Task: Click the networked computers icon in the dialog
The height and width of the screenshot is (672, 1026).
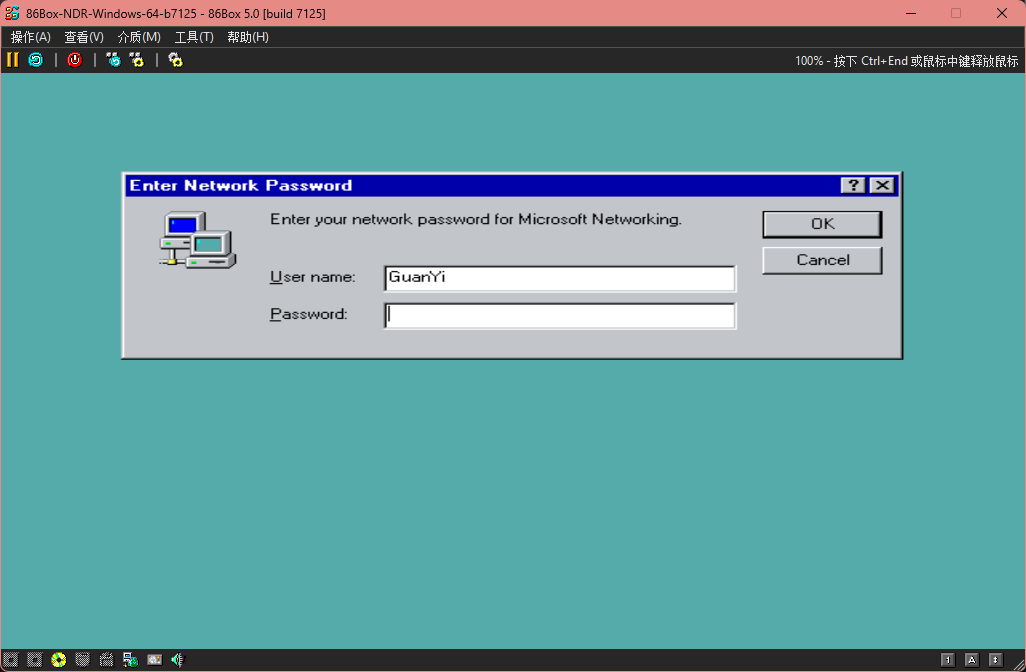Action: pyautogui.click(x=198, y=239)
